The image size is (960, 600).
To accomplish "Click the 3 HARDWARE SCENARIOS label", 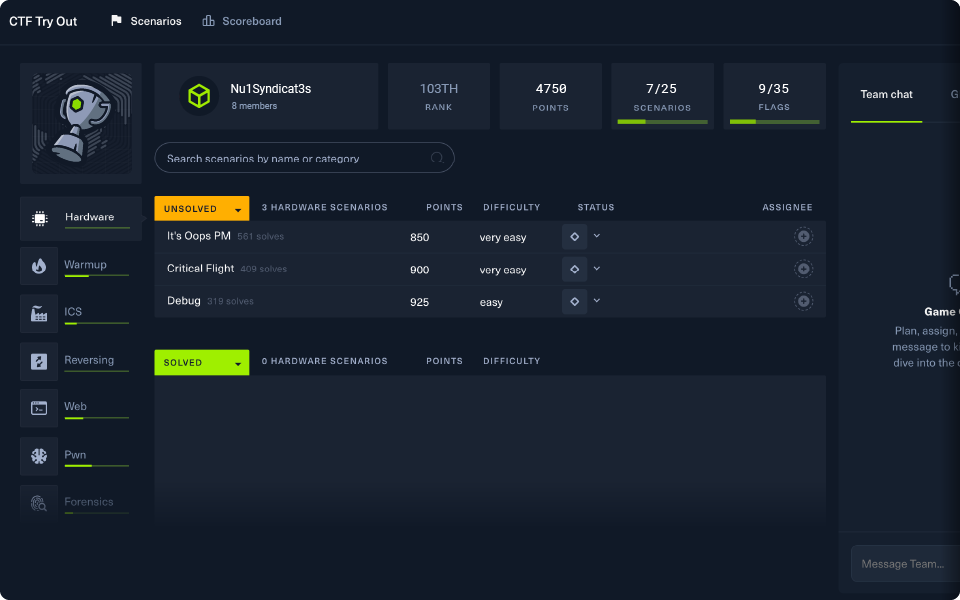I will (324, 208).
